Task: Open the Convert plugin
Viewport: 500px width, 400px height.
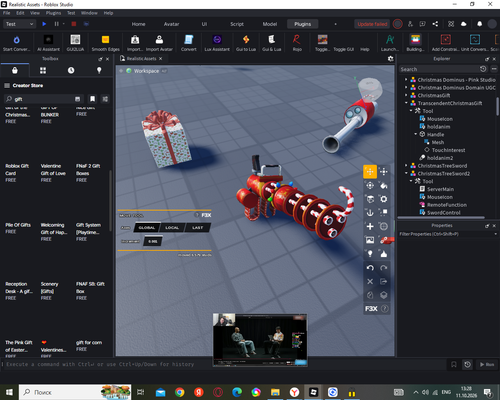Action: pos(189,43)
